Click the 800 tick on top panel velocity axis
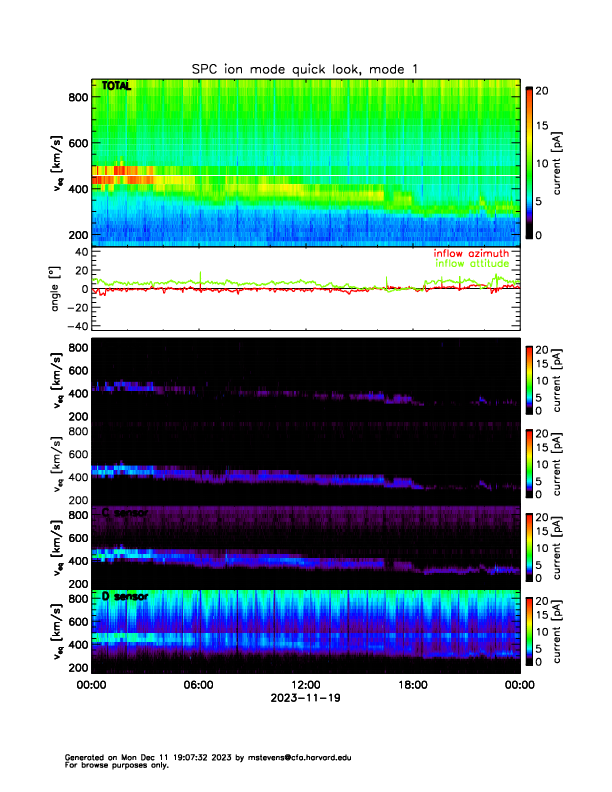The width and height of the screenshot is (612, 792). 75,96
